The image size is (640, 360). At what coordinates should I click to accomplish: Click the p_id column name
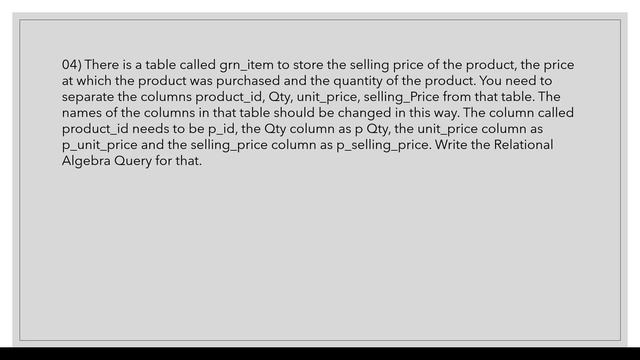click(222, 129)
